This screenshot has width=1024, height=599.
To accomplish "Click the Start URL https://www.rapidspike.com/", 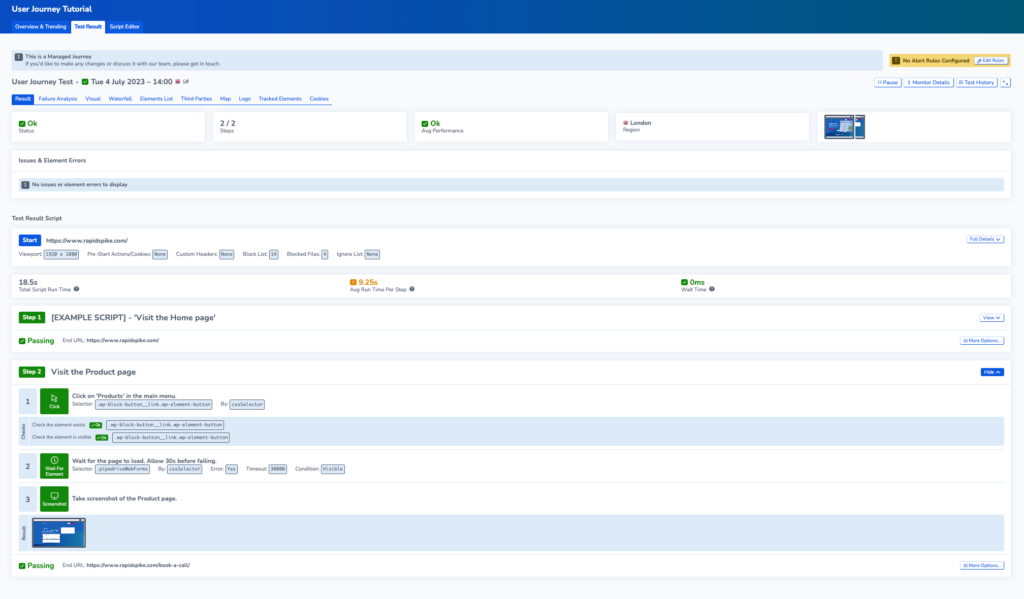I will (x=87, y=240).
